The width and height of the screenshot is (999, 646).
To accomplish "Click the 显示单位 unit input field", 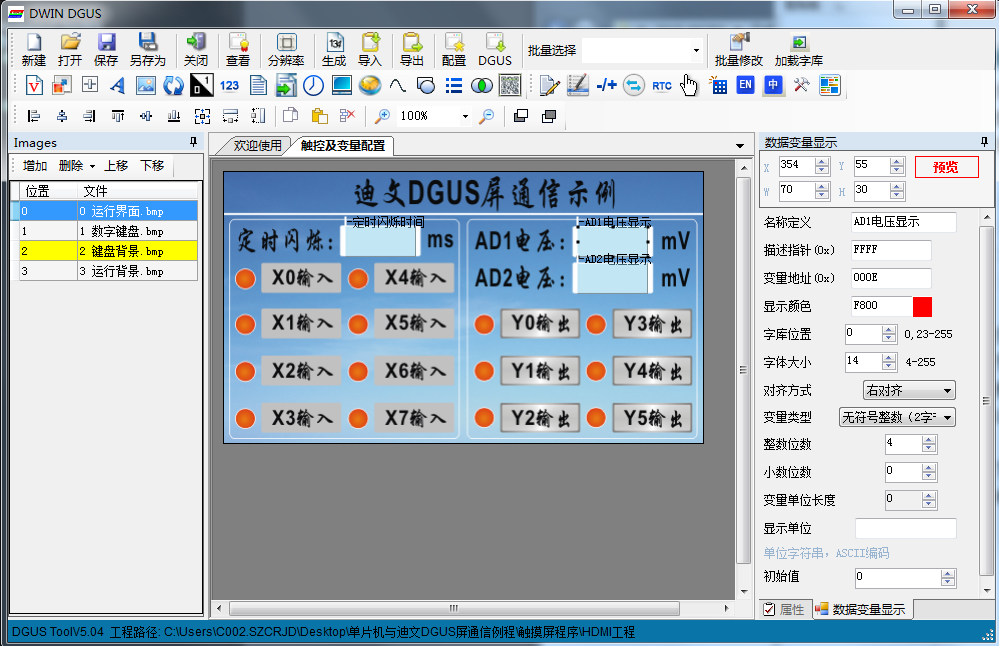I will click(905, 528).
